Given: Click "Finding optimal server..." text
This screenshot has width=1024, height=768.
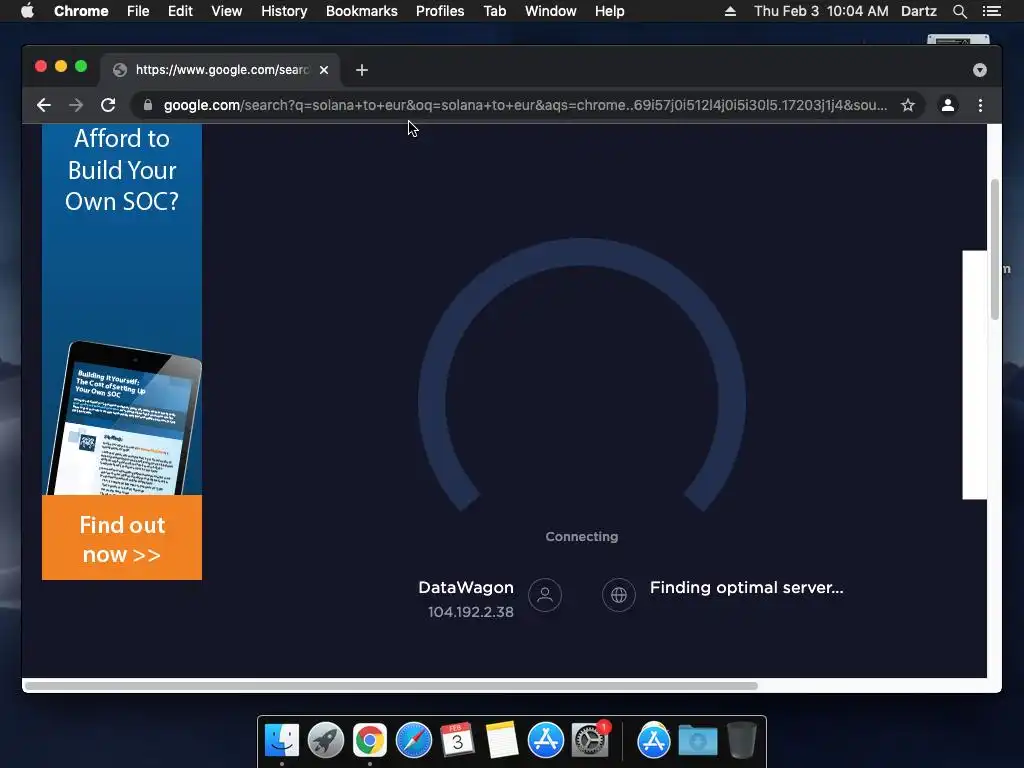Looking at the screenshot, I should point(746,588).
